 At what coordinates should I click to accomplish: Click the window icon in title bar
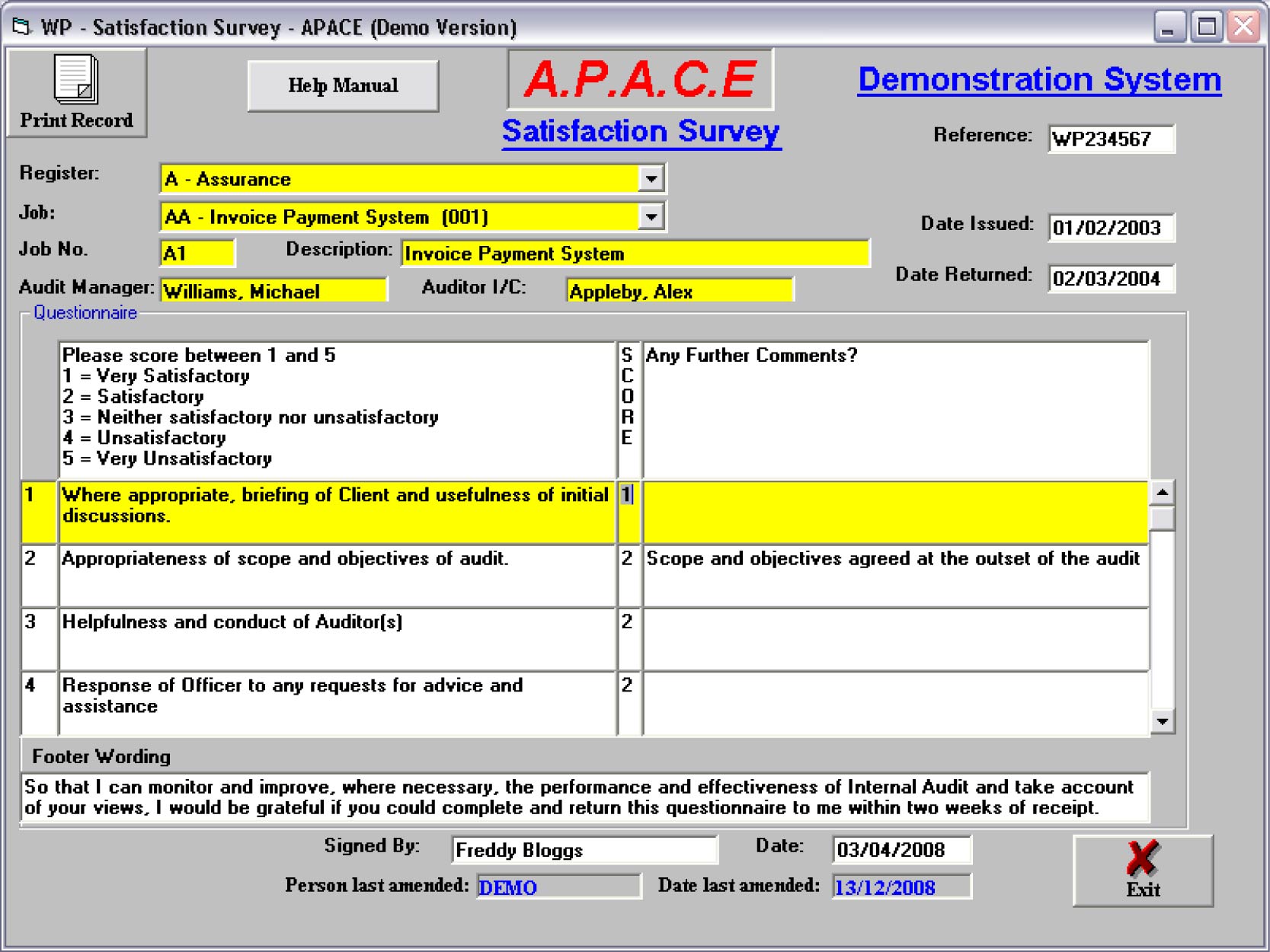(21, 27)
